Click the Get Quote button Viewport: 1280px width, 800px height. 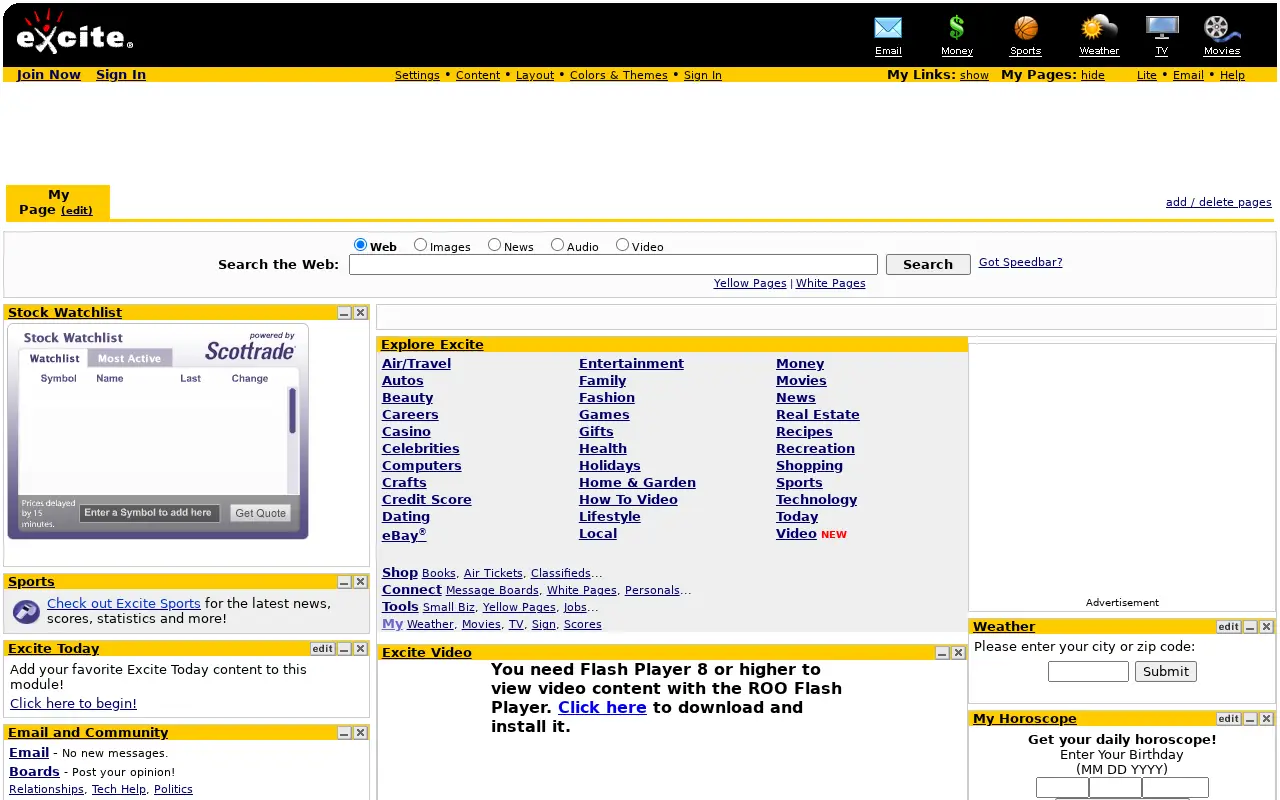click(x=260, y=513)
